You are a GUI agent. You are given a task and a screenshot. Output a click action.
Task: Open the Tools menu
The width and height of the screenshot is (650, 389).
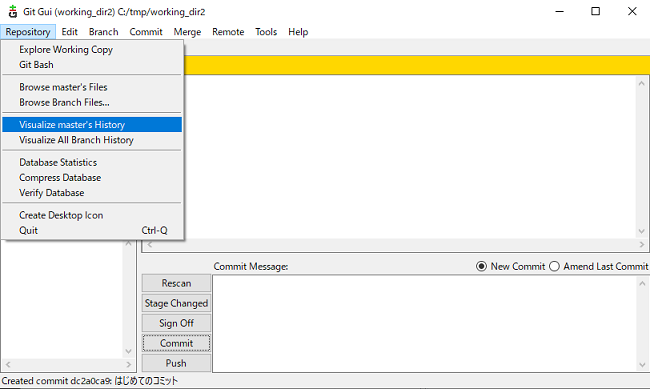pos(266,32)
